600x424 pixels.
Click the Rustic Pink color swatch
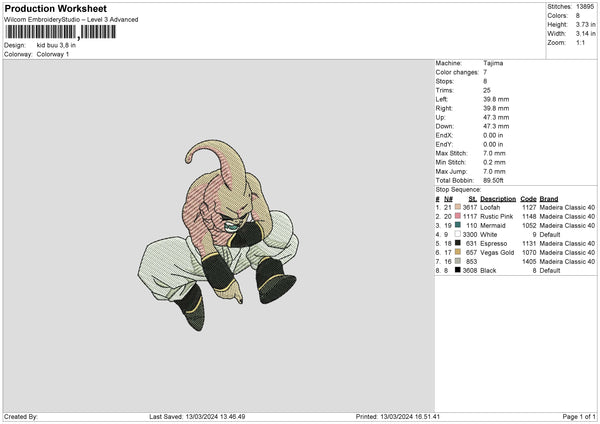click(x=458, y=216)
